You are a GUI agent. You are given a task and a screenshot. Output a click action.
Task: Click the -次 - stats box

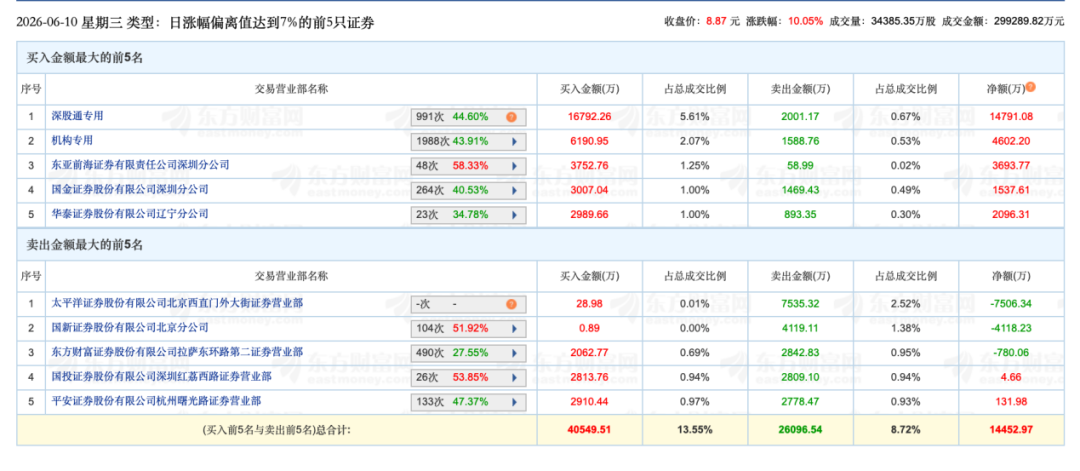click(468, 304)
